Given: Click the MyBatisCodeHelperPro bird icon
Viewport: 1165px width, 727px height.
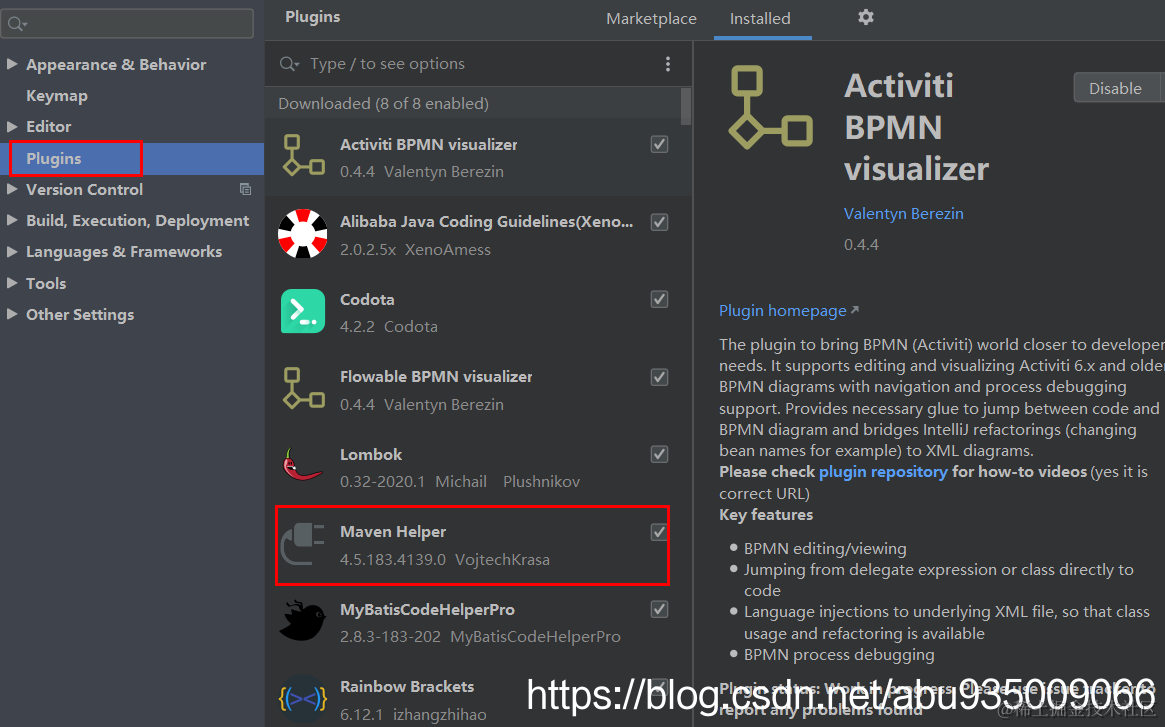Looking at the screenshot, I should [x=302, y=621].
